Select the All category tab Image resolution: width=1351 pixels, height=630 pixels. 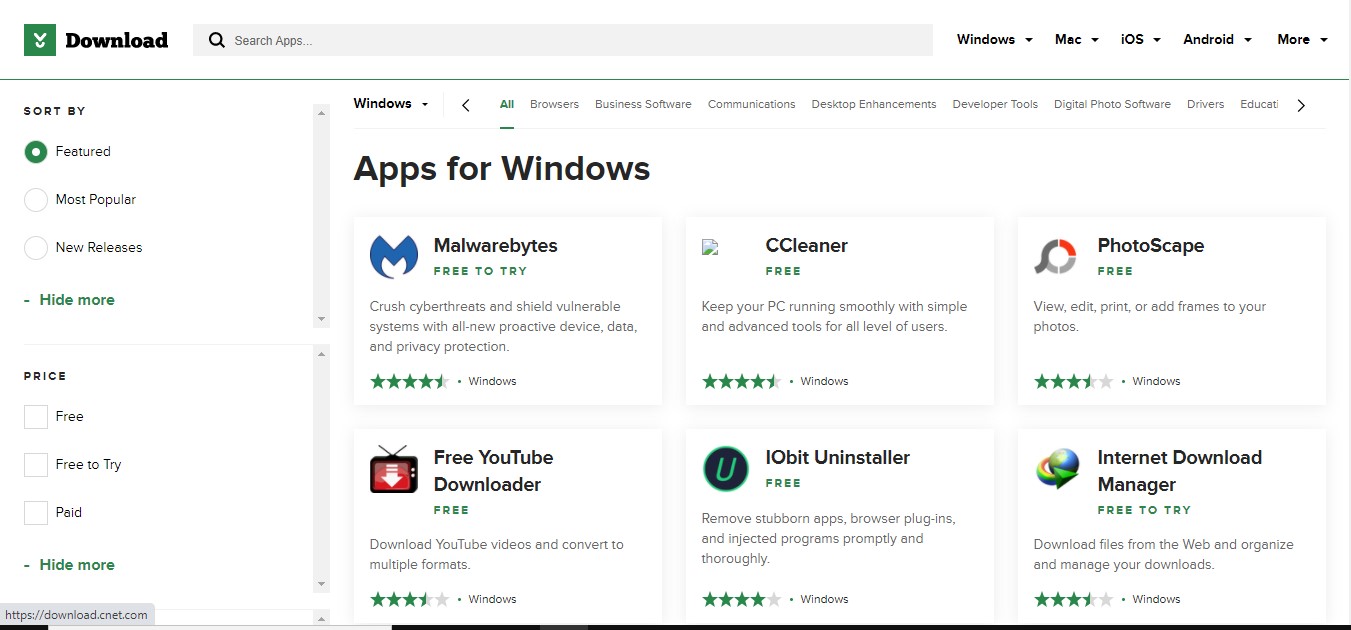tap(507, 104)
